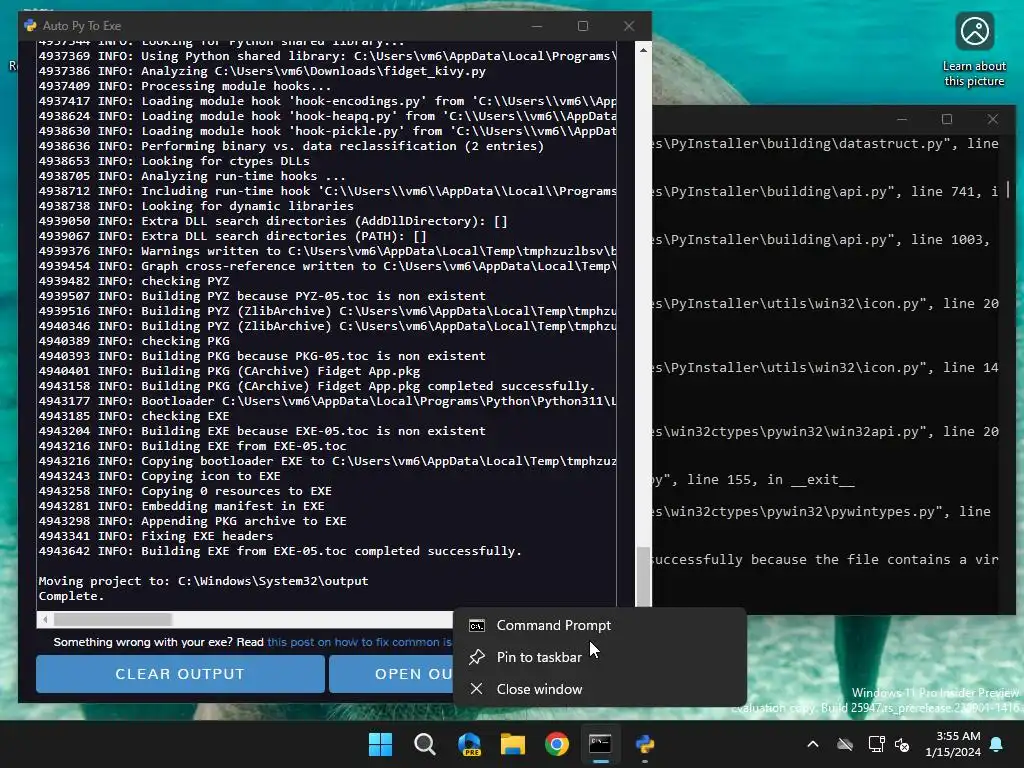Launch Microsoft Edge preview from taskbar
Image resolution: width=1024 pixels, height=768 pixels.
click(469, 744)
